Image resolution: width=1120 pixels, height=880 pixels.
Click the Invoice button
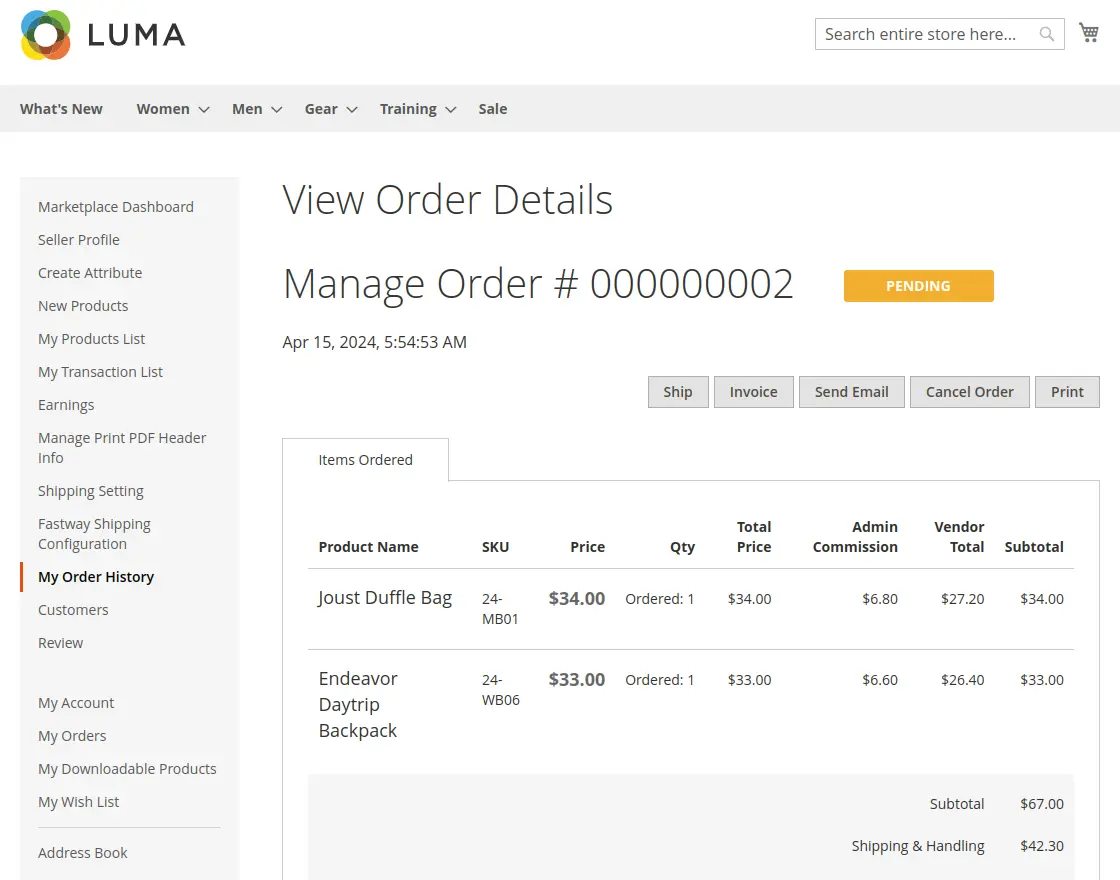[754, 392]
